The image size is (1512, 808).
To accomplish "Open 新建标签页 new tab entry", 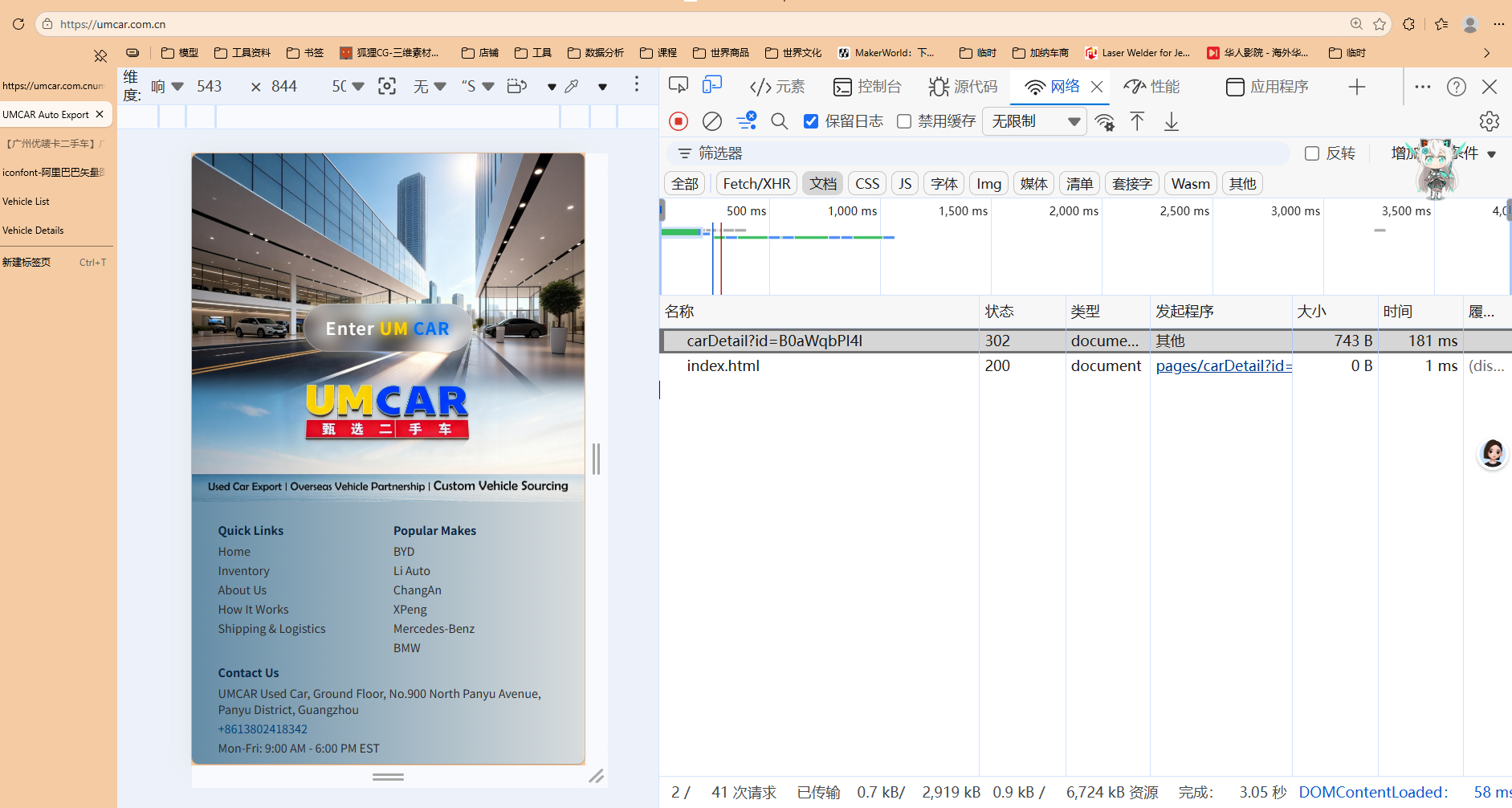I will coord(55,263).
